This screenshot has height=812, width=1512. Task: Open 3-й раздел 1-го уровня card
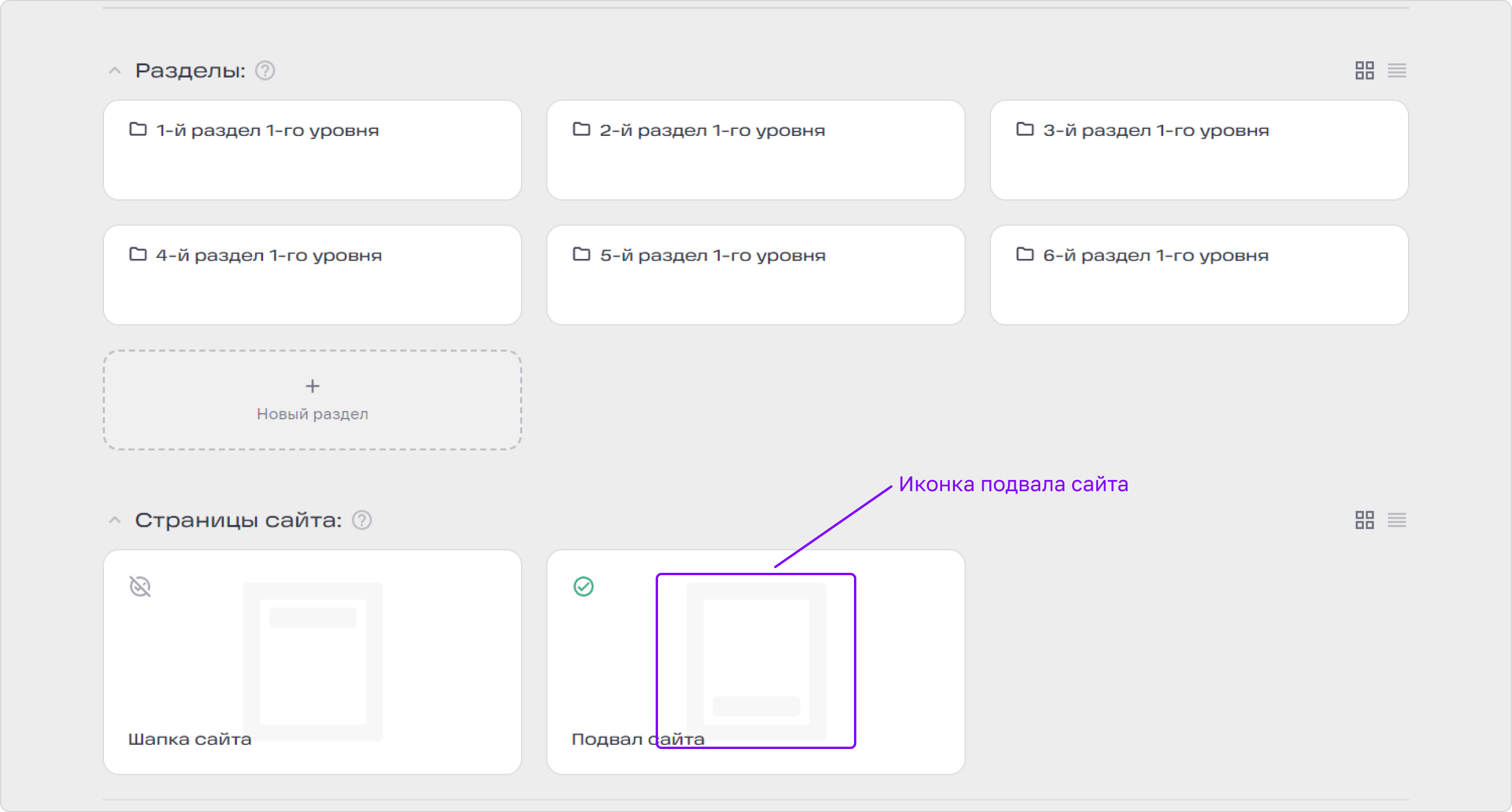click(1199, 150)
